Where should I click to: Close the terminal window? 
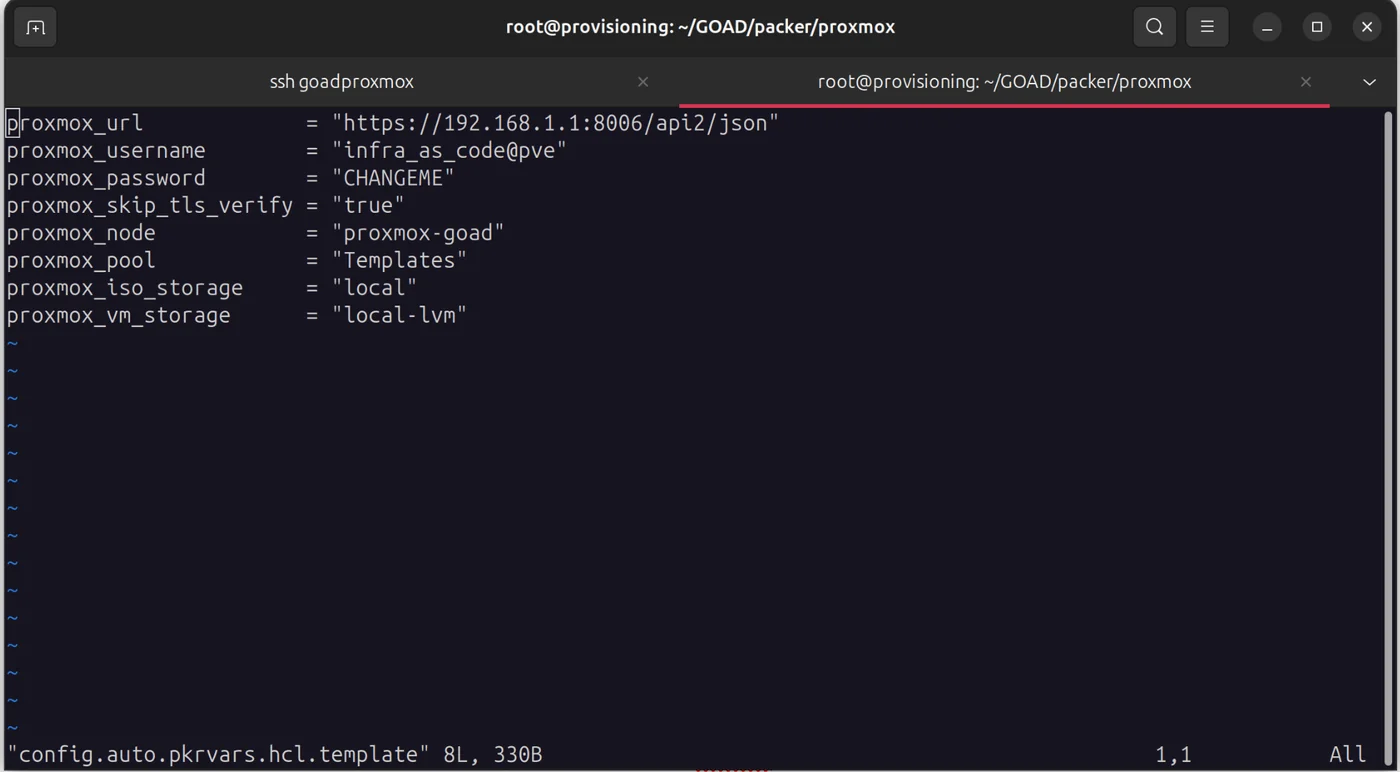coord(1367,27)
